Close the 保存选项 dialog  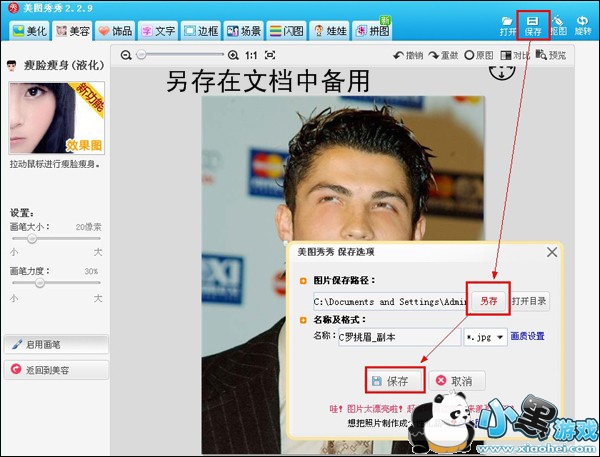(x=552, y=252)
